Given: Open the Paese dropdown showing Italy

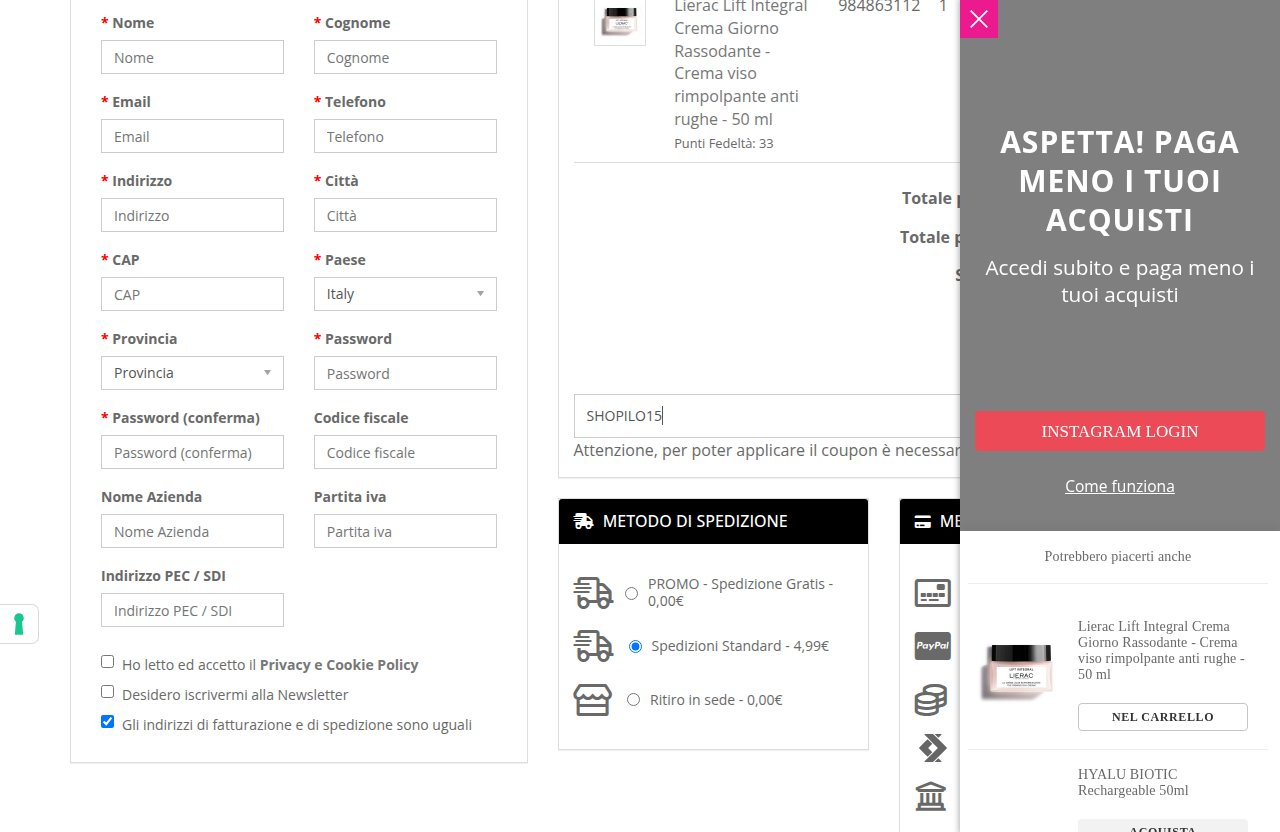Looking at the screenshot, I should [405, 294].
